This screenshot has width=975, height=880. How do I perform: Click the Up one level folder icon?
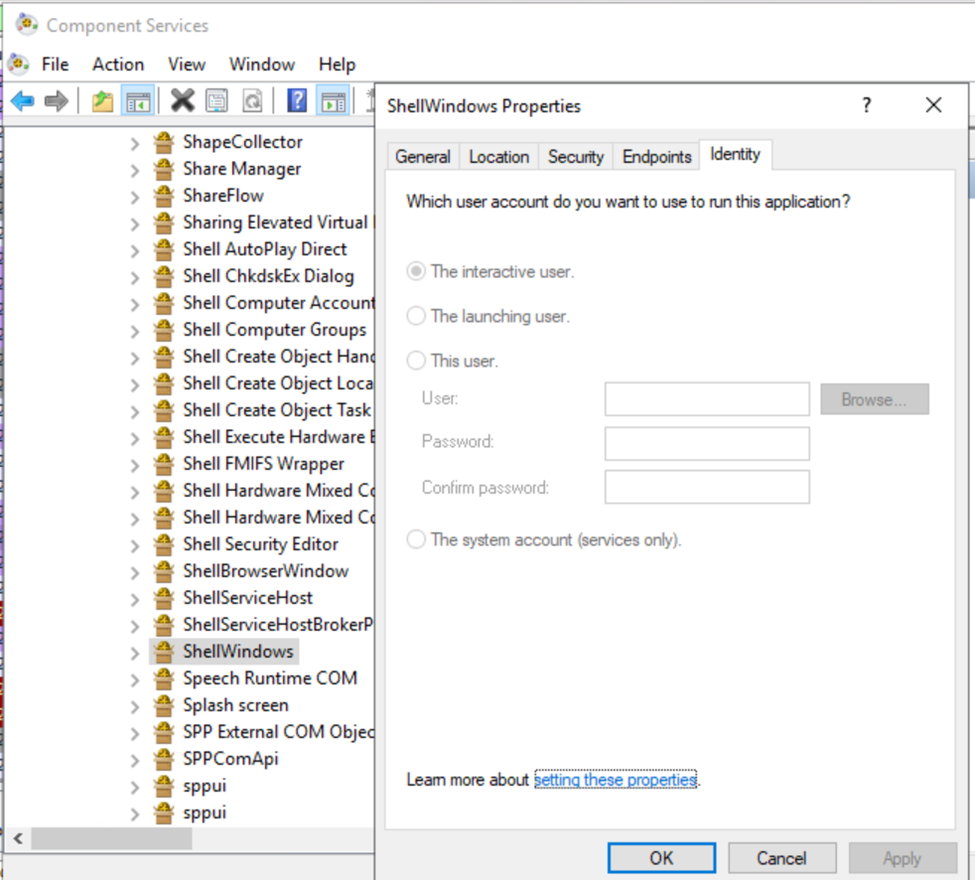click(103, 101)
